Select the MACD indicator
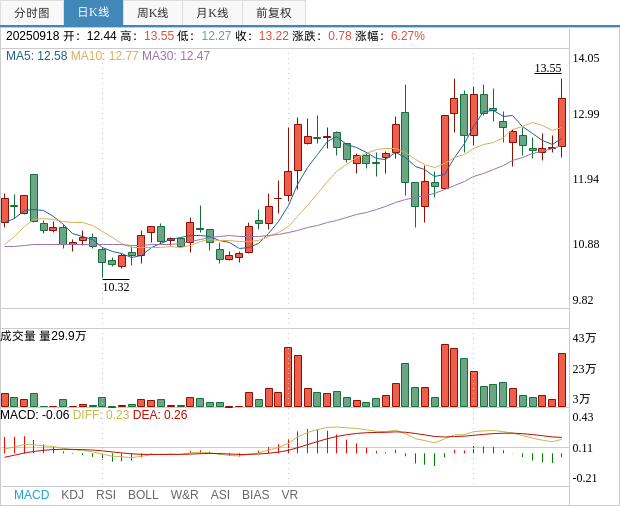620x506 pixels. (x=32, y=495)
